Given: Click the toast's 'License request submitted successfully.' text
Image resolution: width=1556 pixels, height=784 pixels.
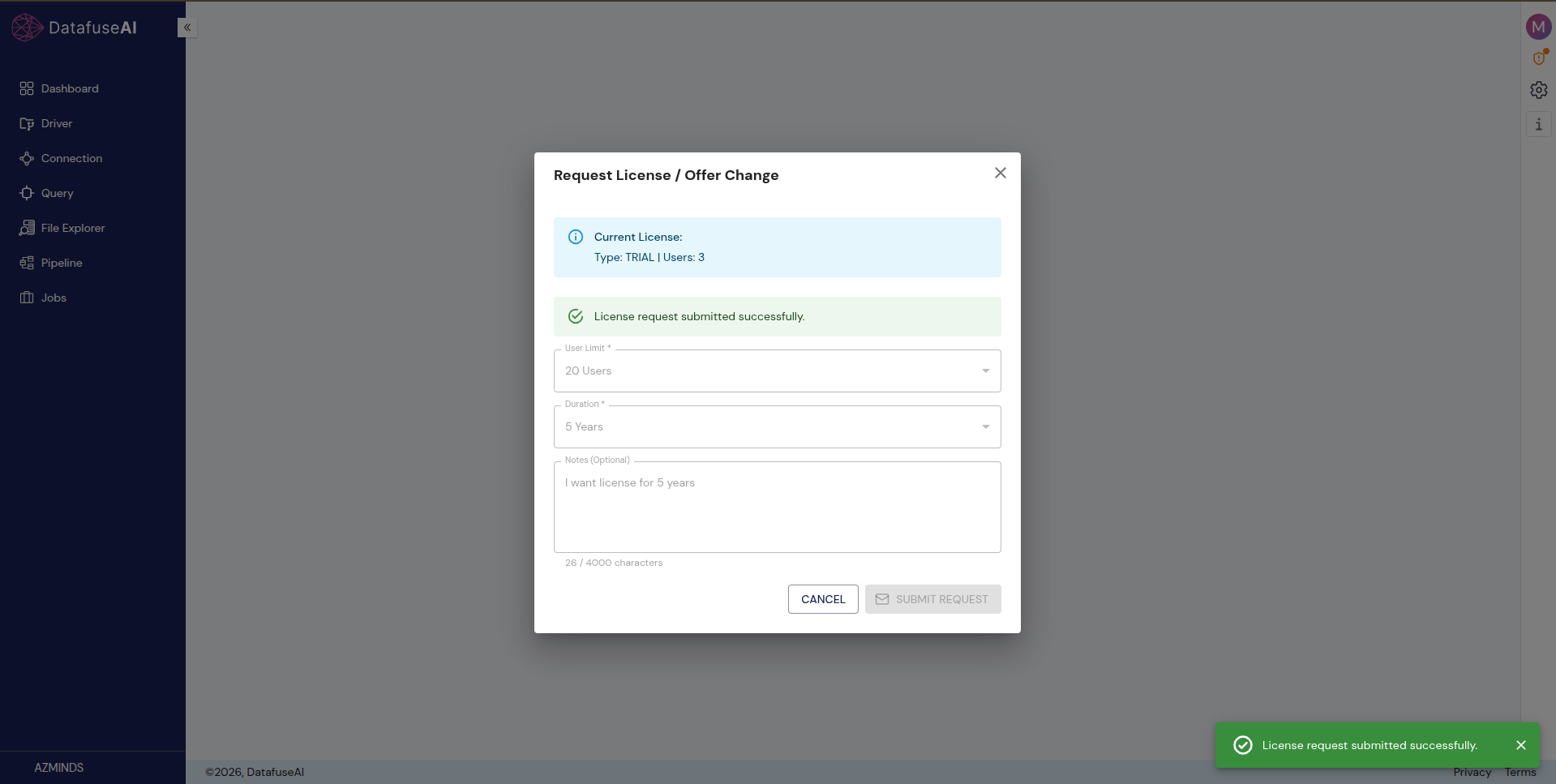Looking at the screenshot, I should point(1370,745).
